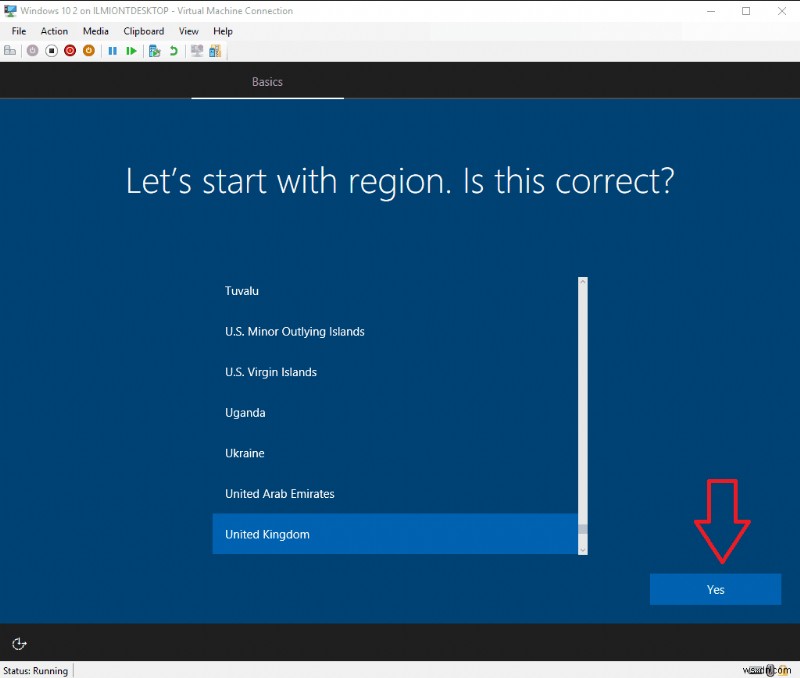Click the green Reset icon

(x=130, y=50)
